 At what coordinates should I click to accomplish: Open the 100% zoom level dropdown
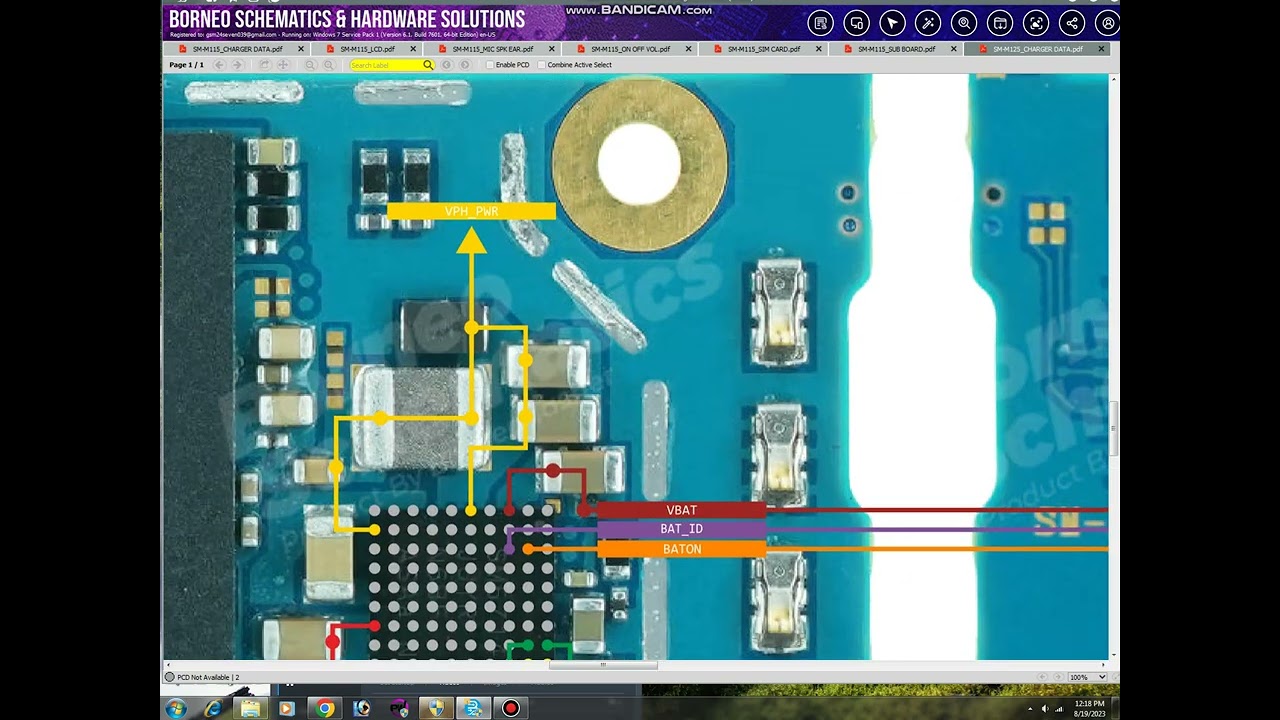point(1088,677)
